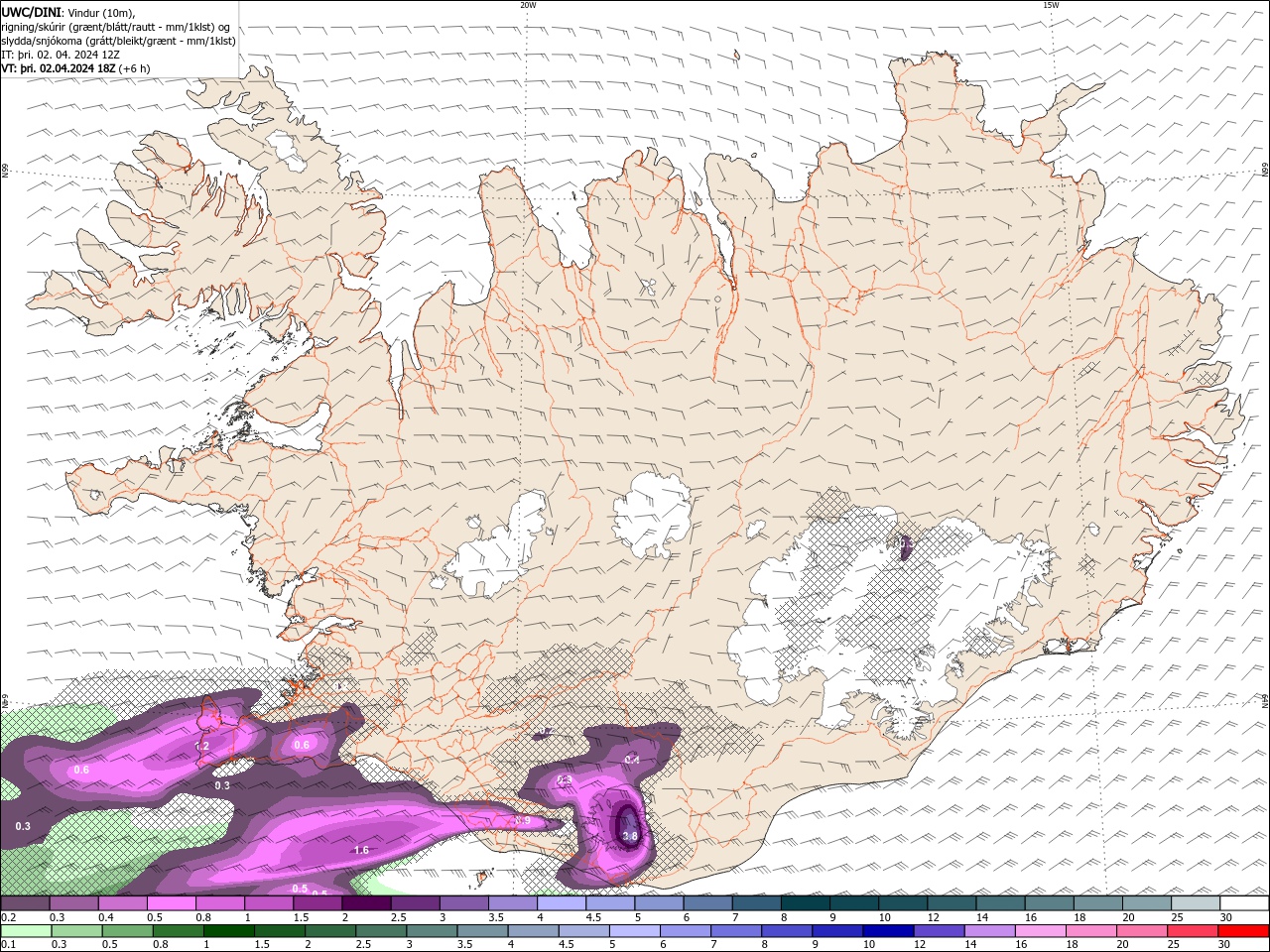Select the lilac swatch at 14 in lower legend row

[x=989, y=931]
